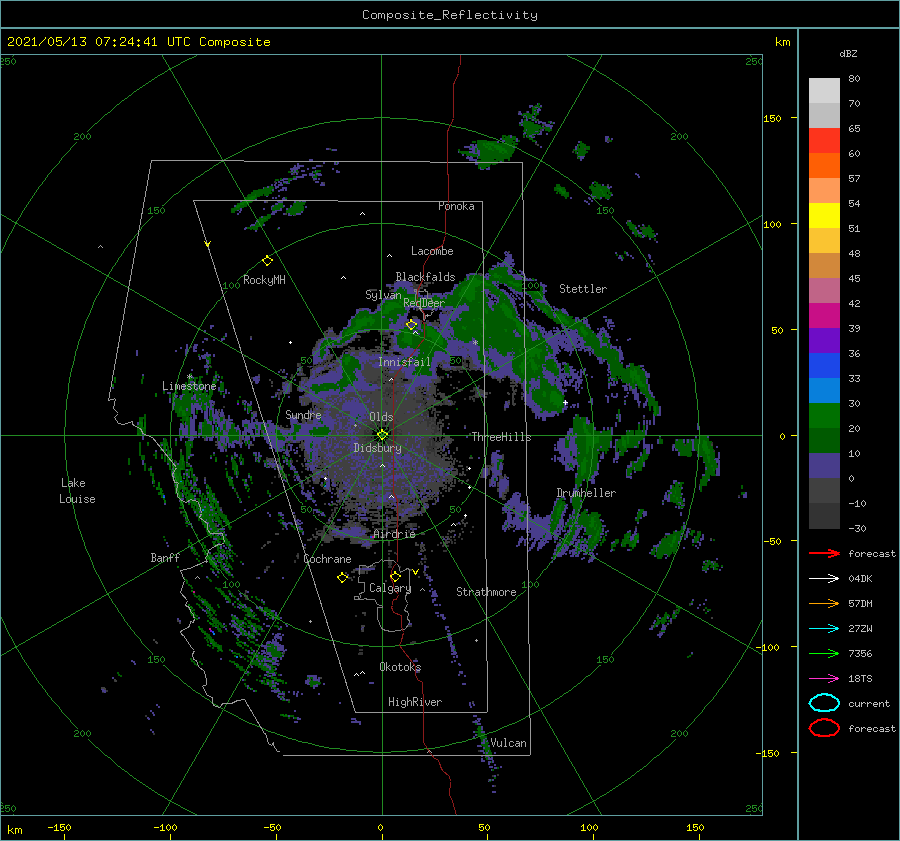This screenshot has height=841, width=900.
Task: Click the Okotoks label
Action: (400, 666)
